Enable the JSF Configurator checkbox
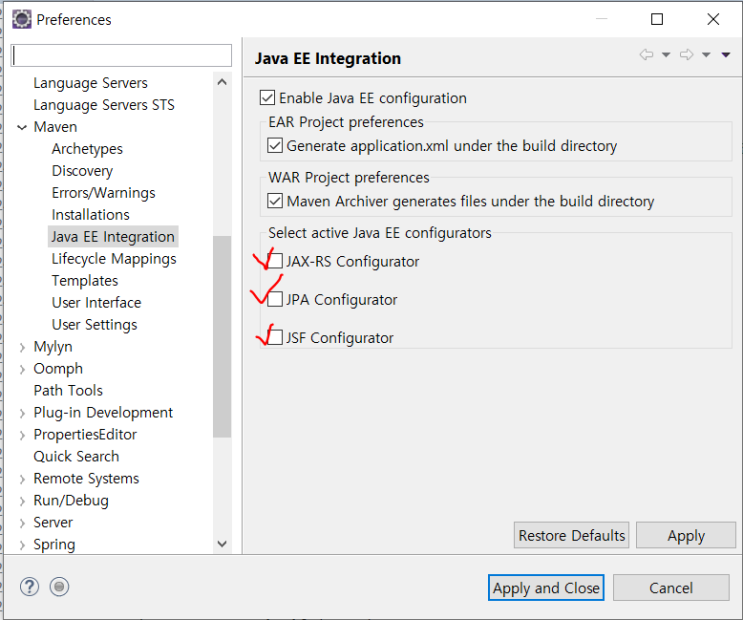Image resolution: width=743 pixels, height=620 pixels. [275, 338]
